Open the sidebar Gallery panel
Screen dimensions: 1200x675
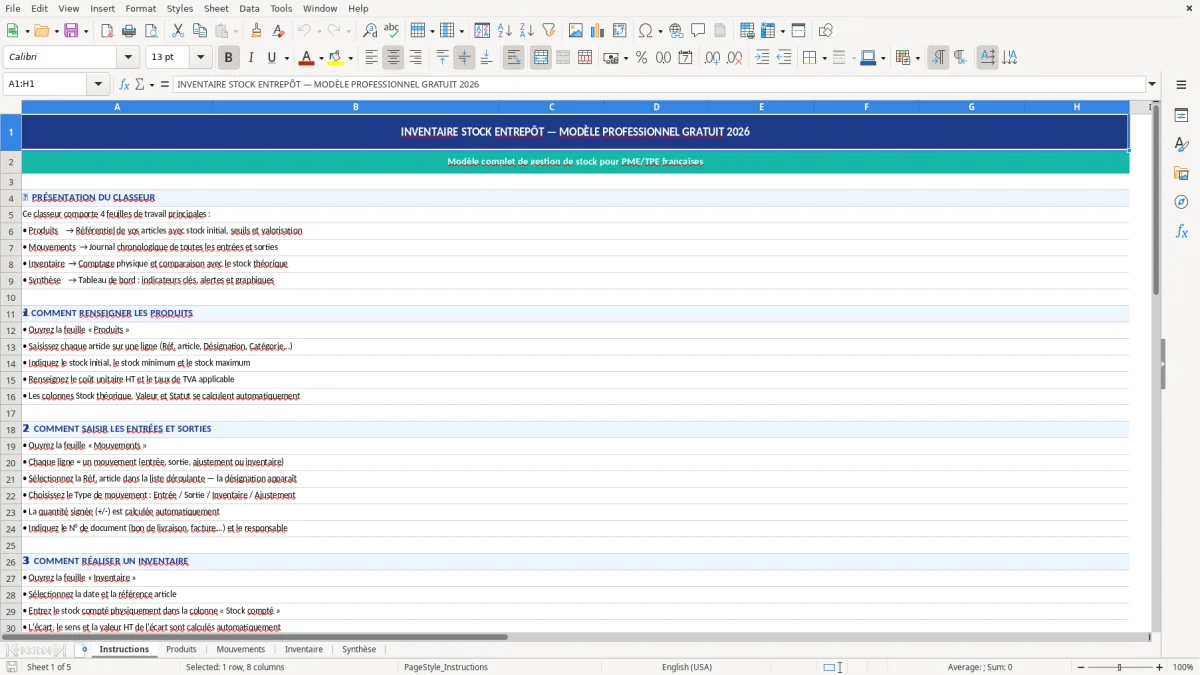coord(1181,173)
